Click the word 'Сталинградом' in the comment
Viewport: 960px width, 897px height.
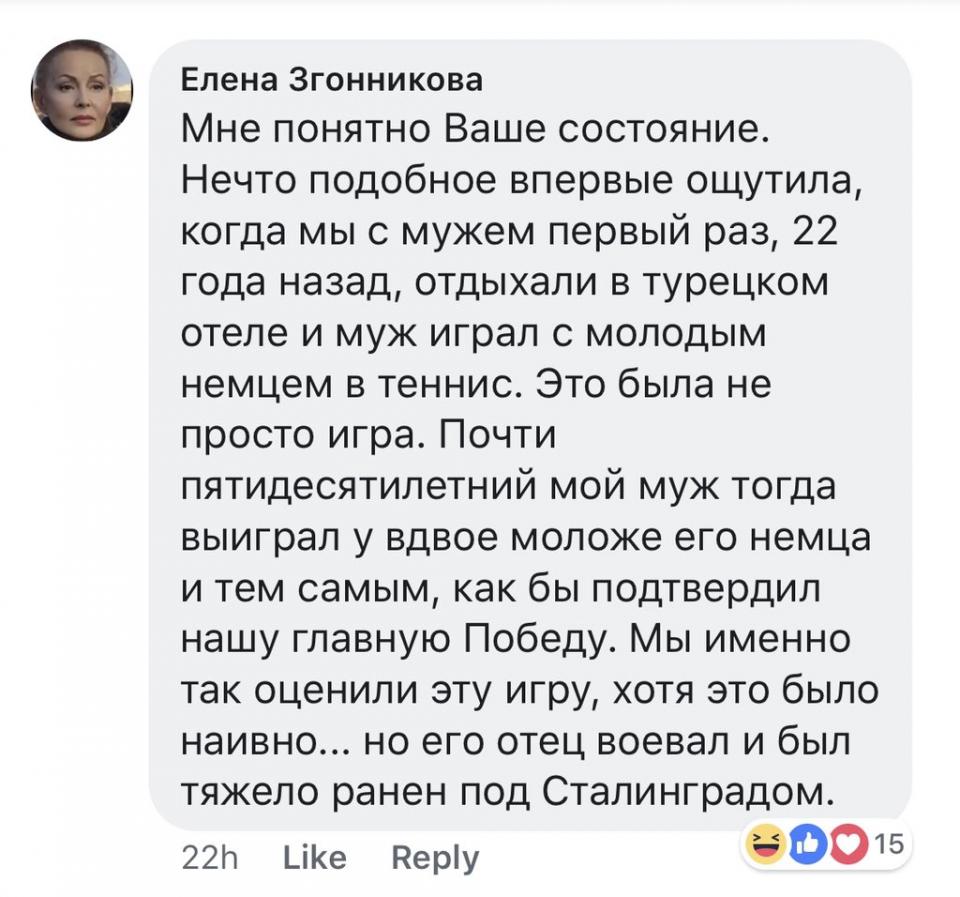689,791
